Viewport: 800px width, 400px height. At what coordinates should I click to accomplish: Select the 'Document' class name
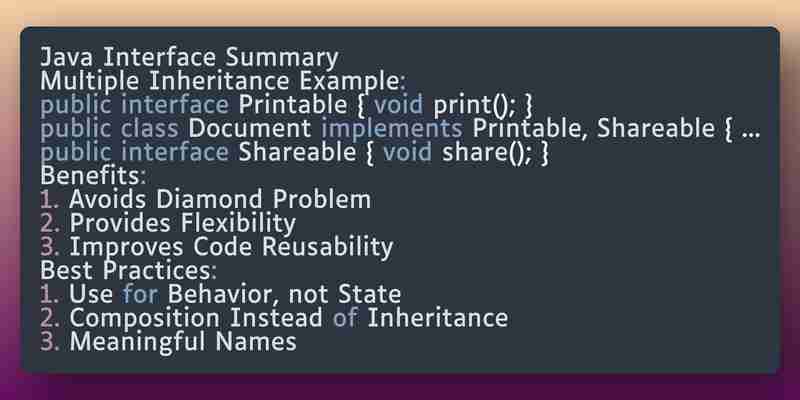(250, 129)
